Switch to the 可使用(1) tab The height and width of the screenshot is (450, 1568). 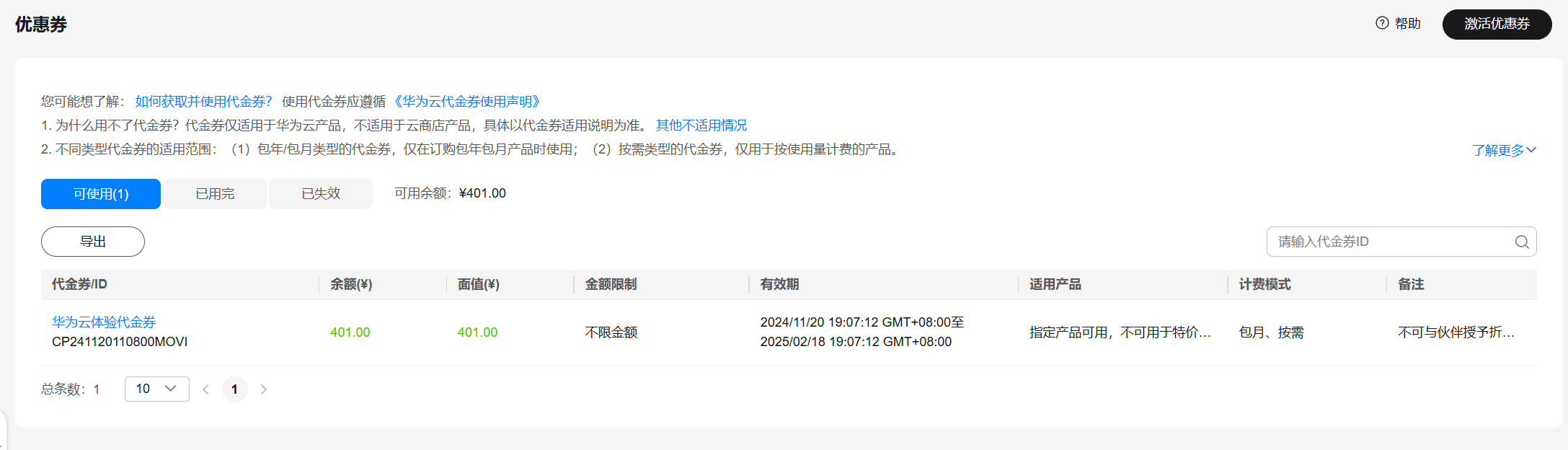pos(101,194)
